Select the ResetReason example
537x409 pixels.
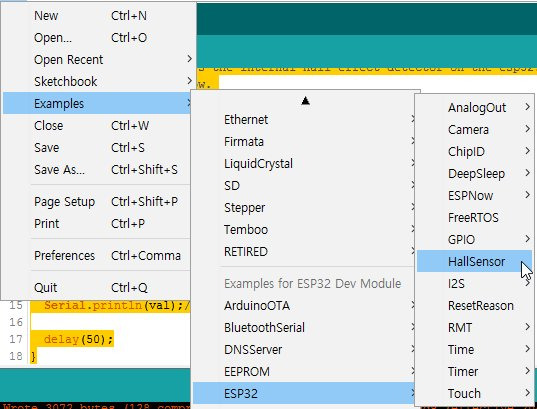[474, 305]
